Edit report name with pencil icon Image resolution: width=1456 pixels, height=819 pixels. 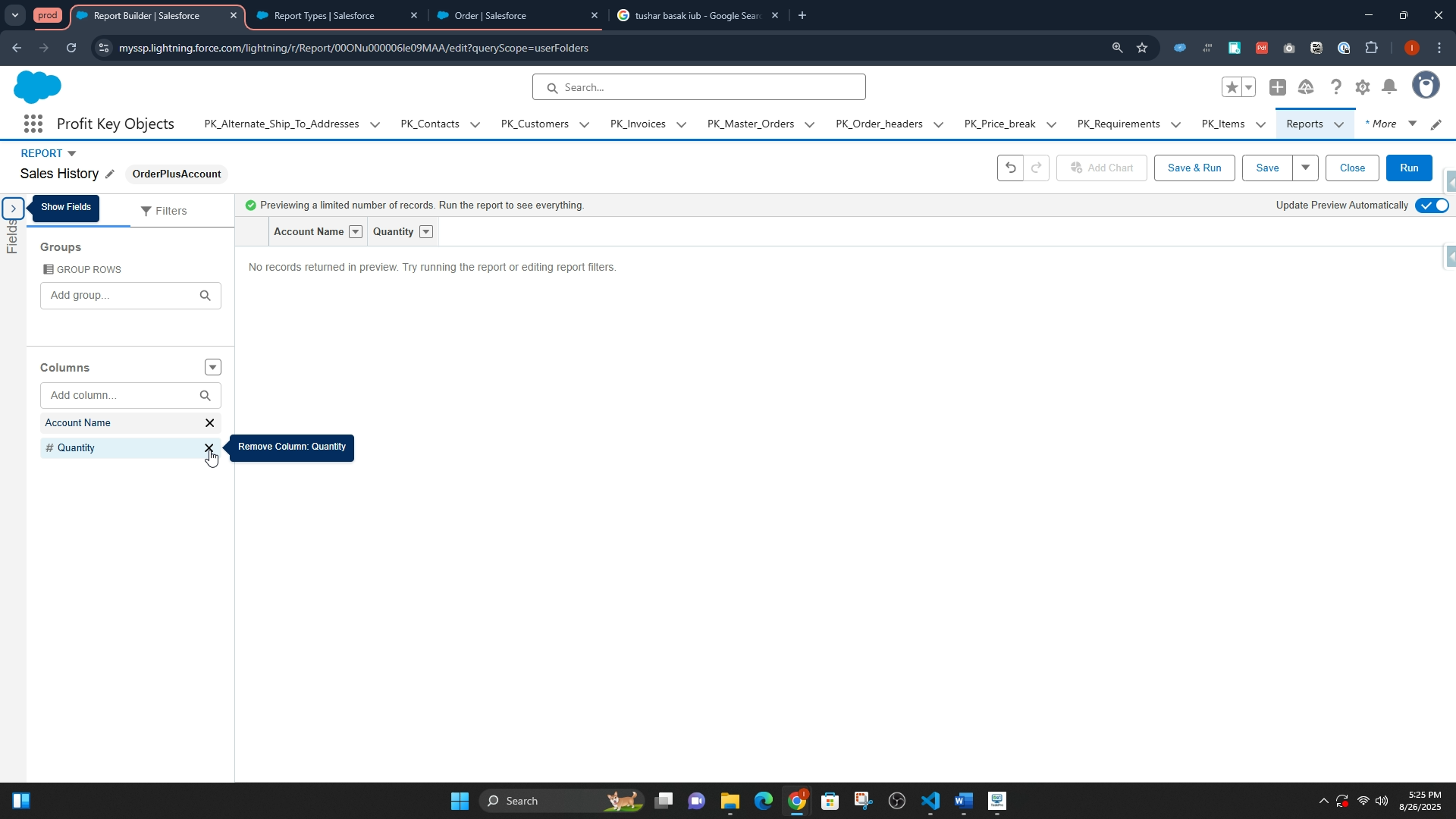coord(110,174)
